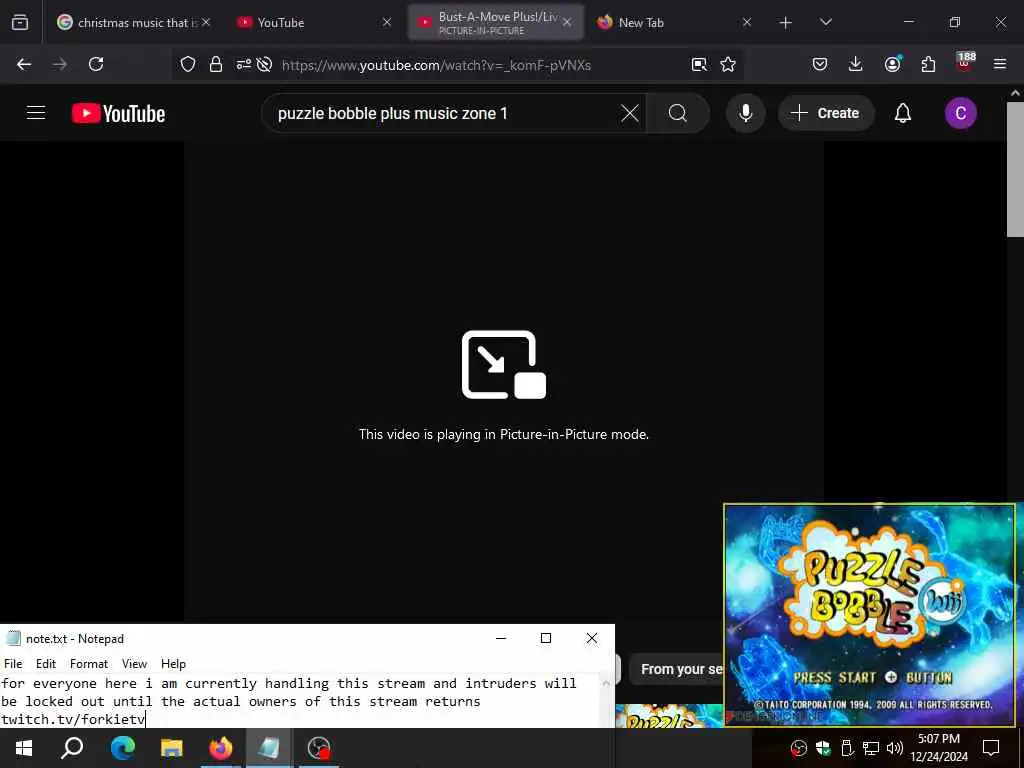Launch Microsoft Edge from taskbar
1024x768 pixels.
tap(122, 748)
